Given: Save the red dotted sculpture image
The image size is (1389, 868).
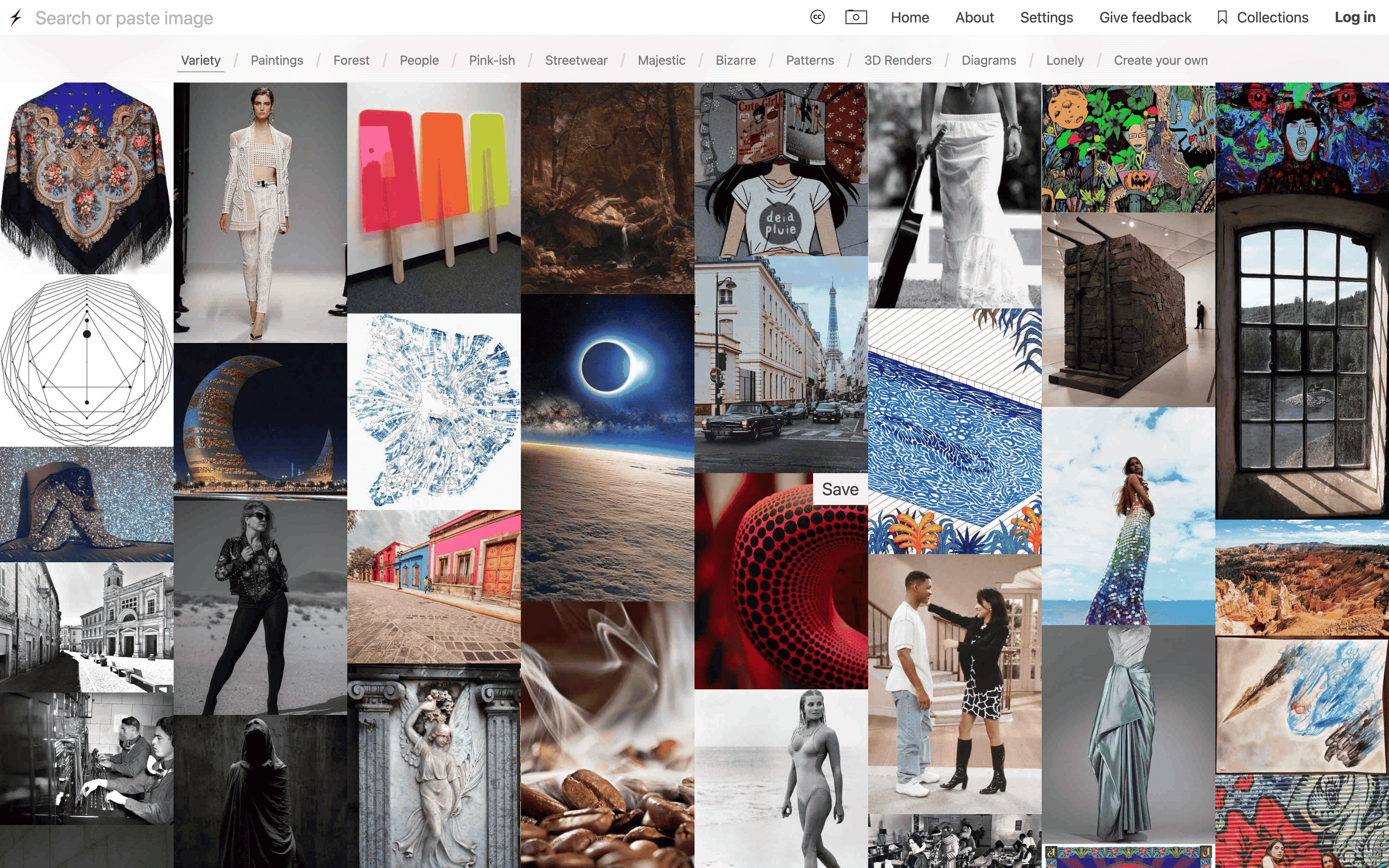Looking at the screenshot, I should point(840,489).
